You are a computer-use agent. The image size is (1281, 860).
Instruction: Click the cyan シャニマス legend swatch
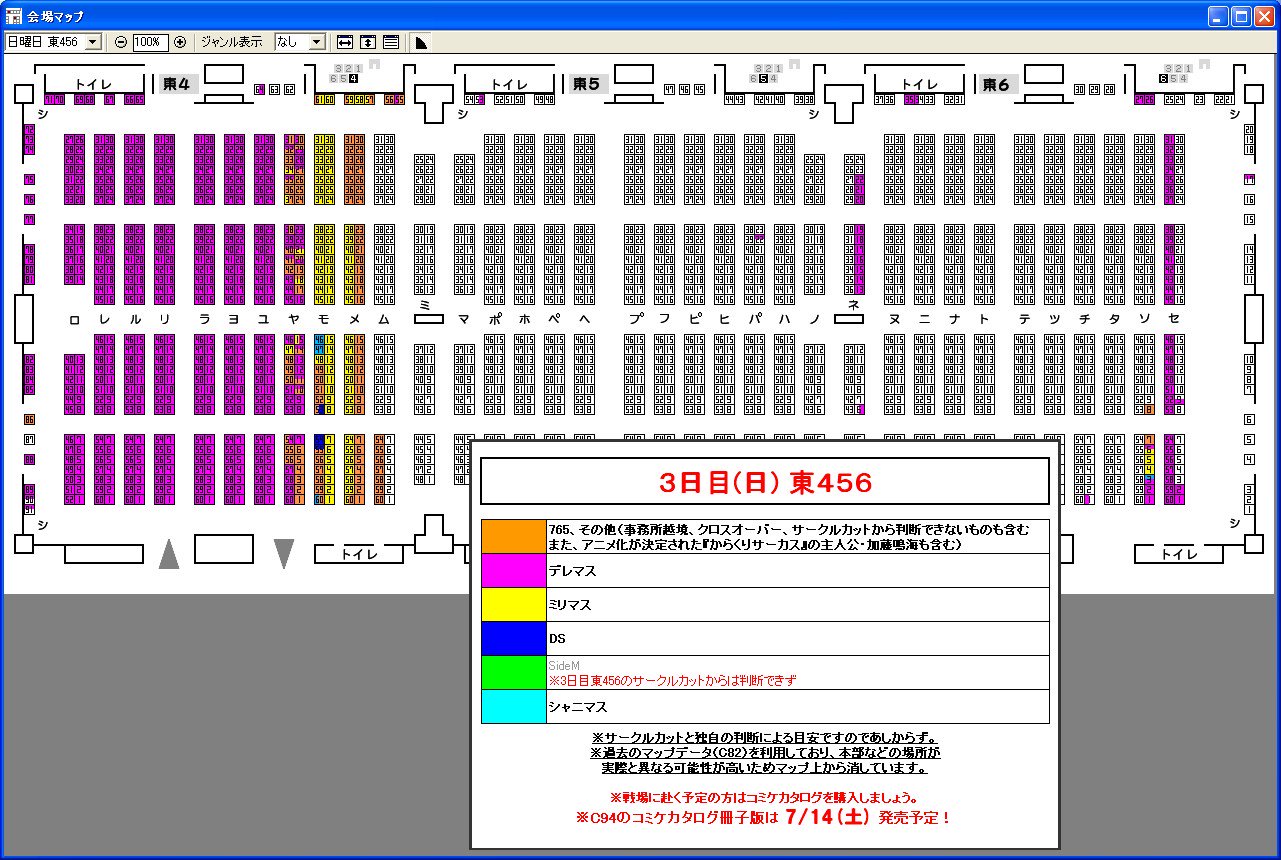coord(514,706)
